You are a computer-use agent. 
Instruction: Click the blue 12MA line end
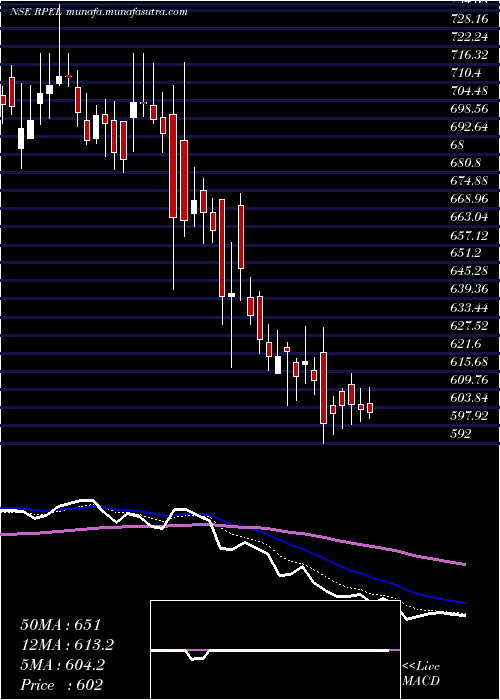click(464, 603)
